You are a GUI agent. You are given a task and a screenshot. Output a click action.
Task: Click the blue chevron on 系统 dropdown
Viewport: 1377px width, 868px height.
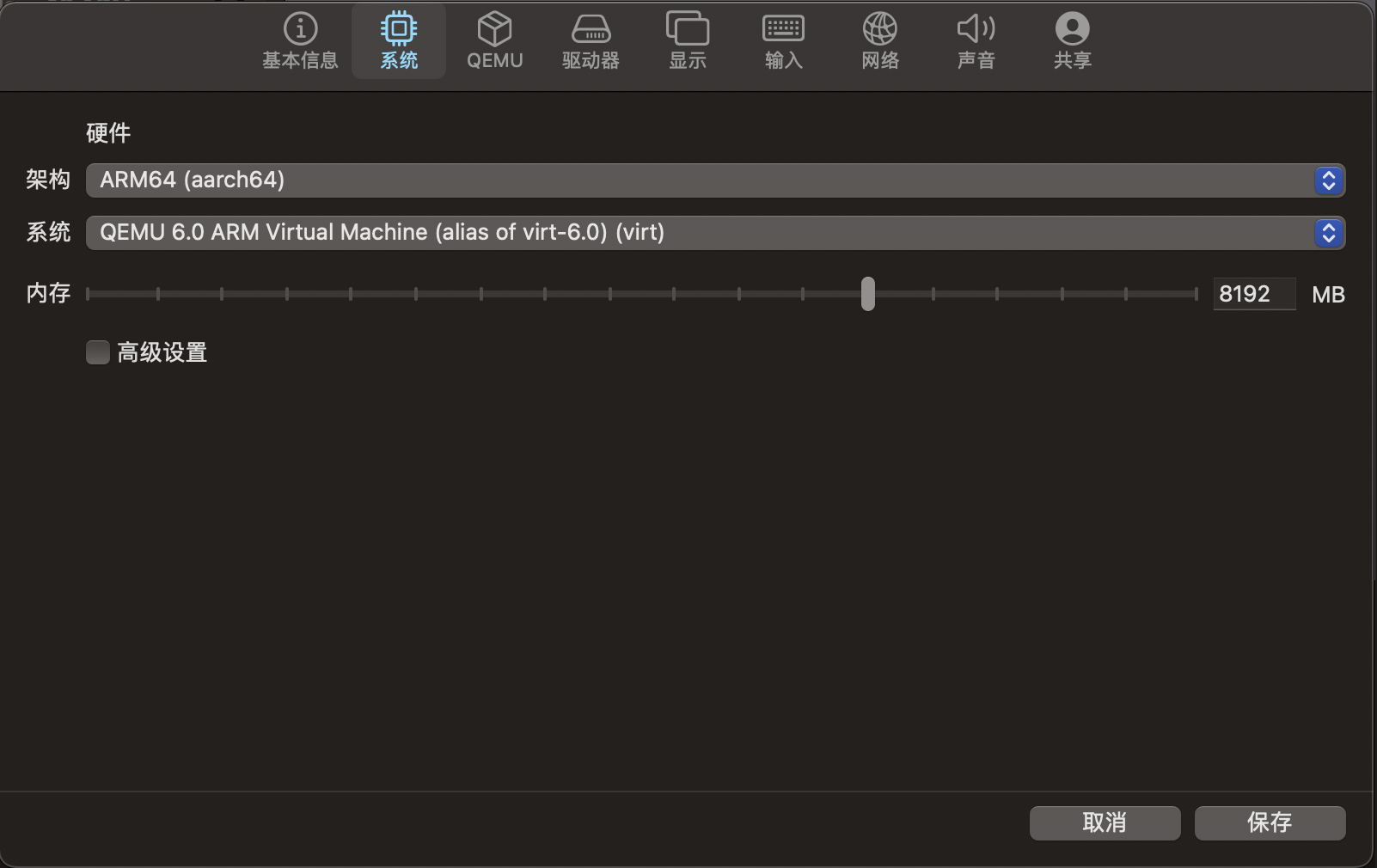[1328, 233]
